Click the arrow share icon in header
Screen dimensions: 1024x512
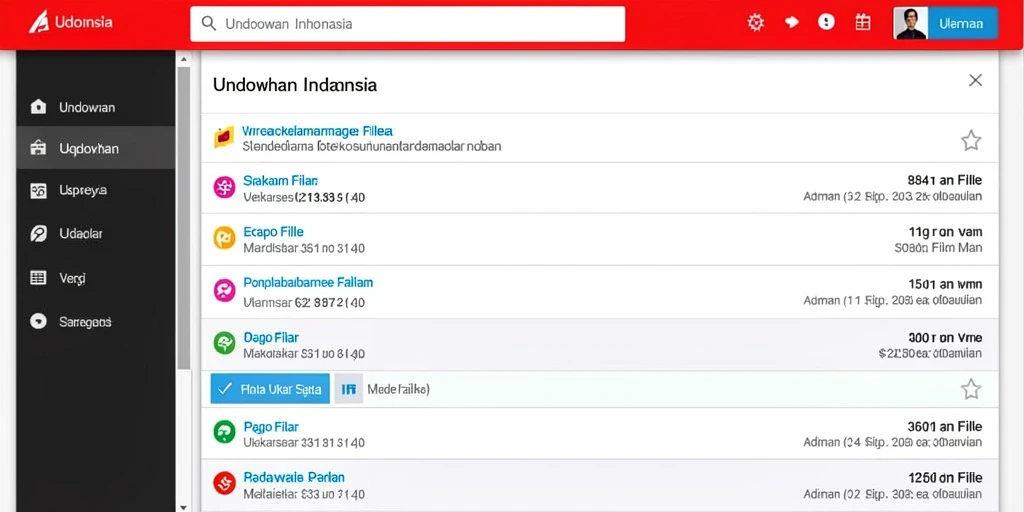[x=792, y=23]
